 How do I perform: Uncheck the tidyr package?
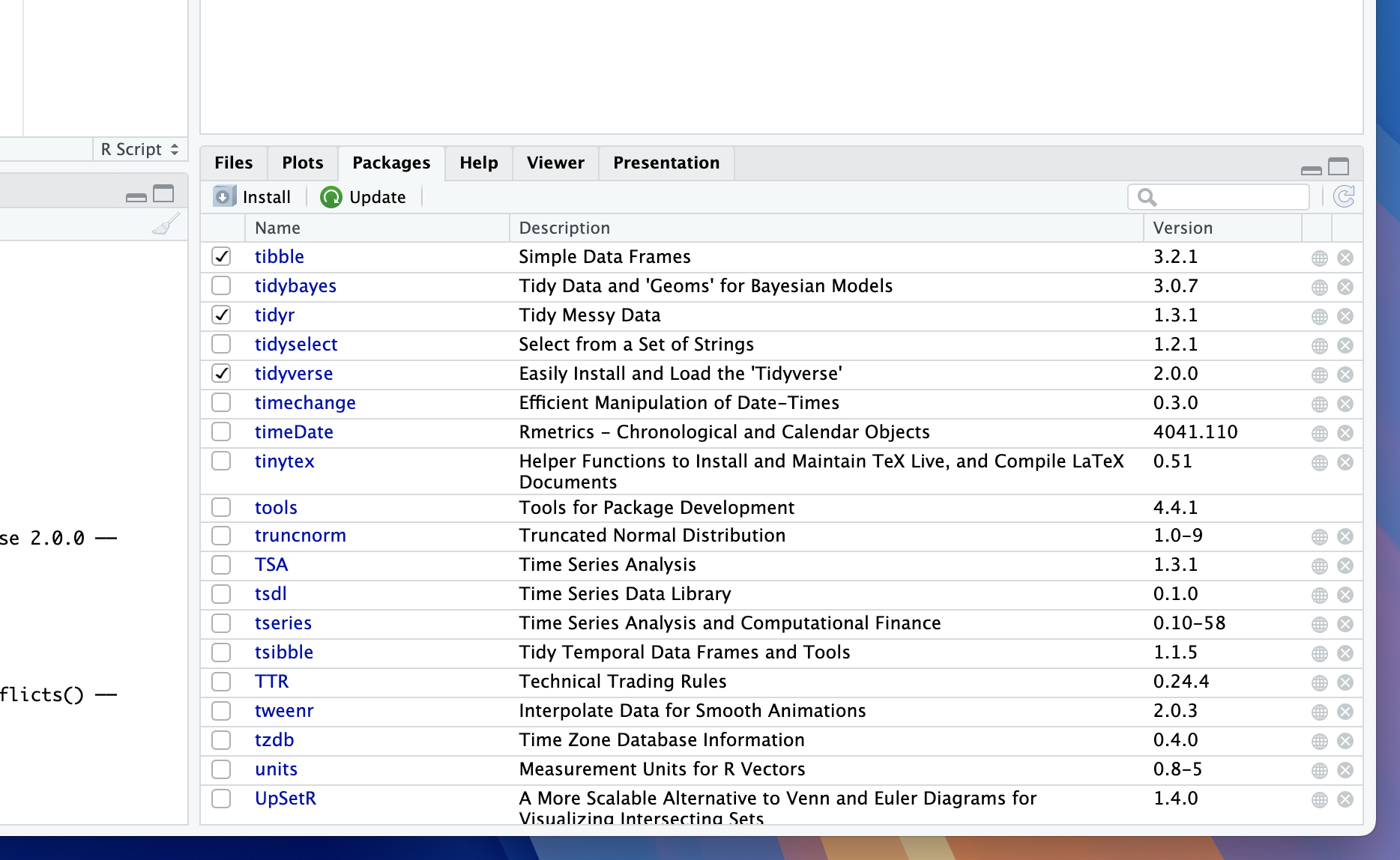tap(221, 315)
